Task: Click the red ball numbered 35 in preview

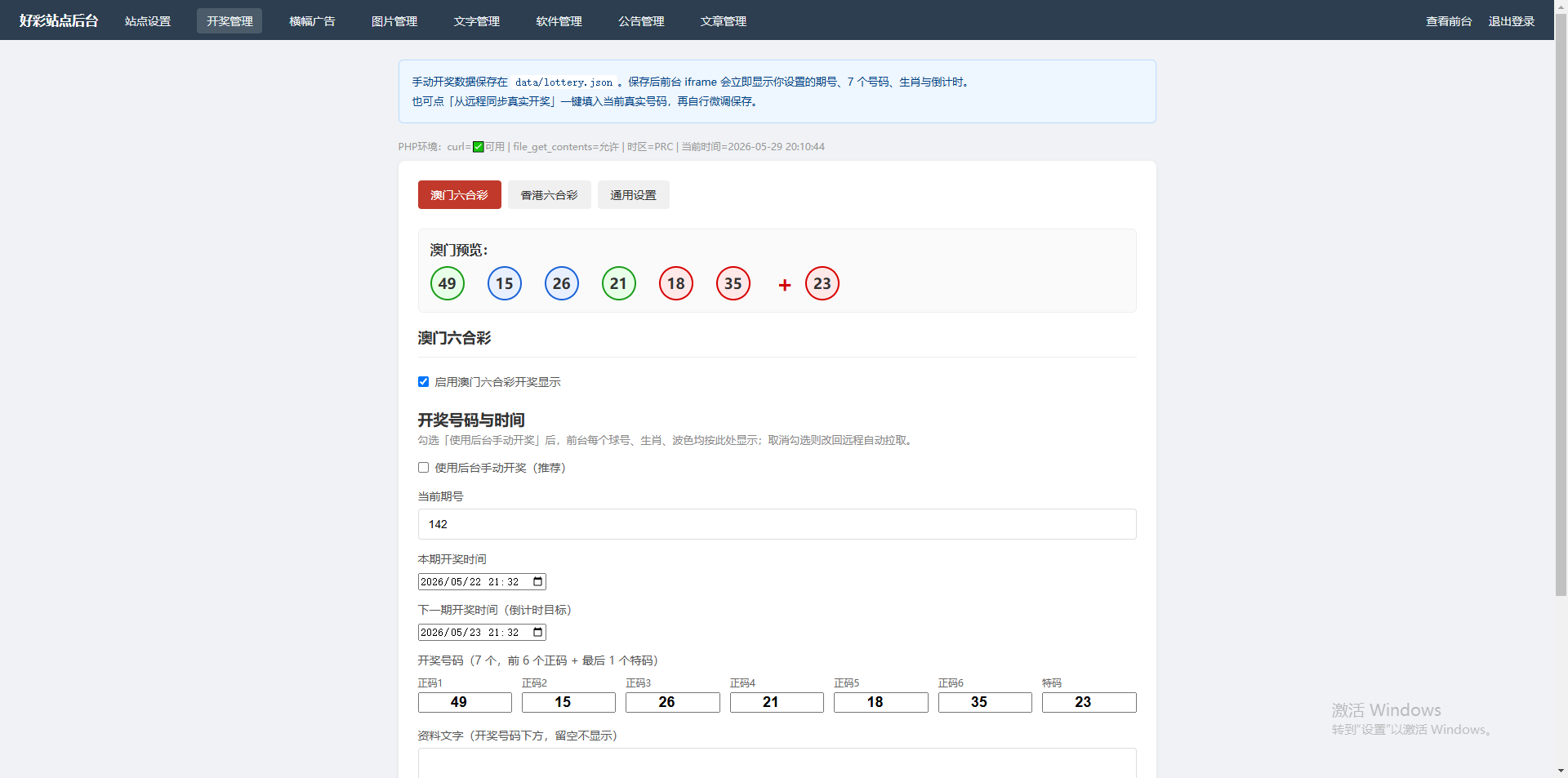Action: point(733,283)
